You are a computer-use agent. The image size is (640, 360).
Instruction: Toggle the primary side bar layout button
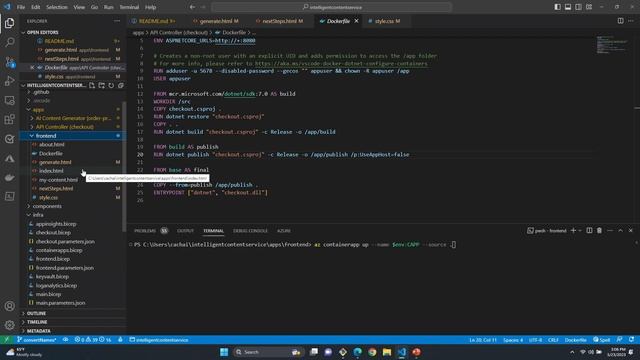(558, 7)
